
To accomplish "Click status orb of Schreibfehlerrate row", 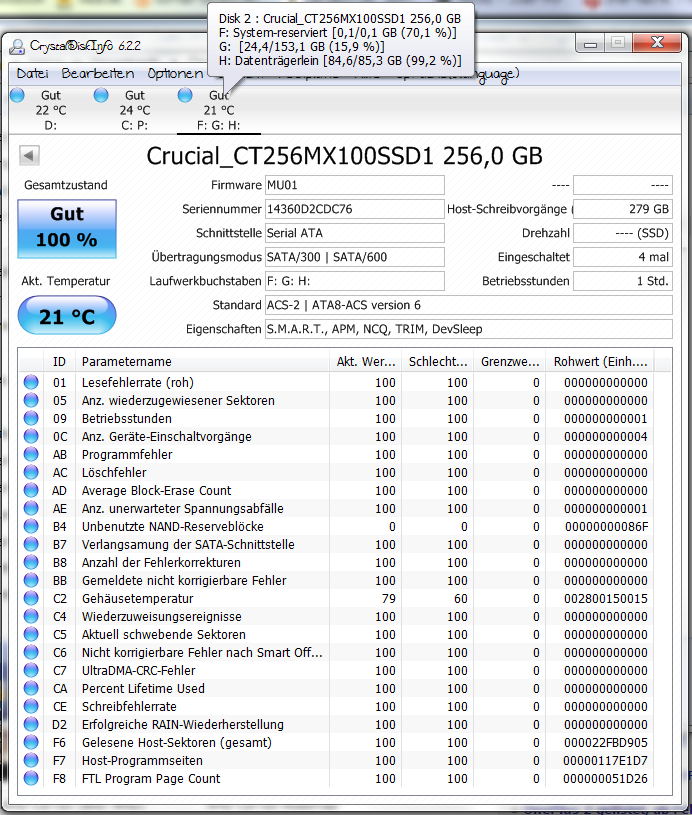I will click(x=31, y=706).
